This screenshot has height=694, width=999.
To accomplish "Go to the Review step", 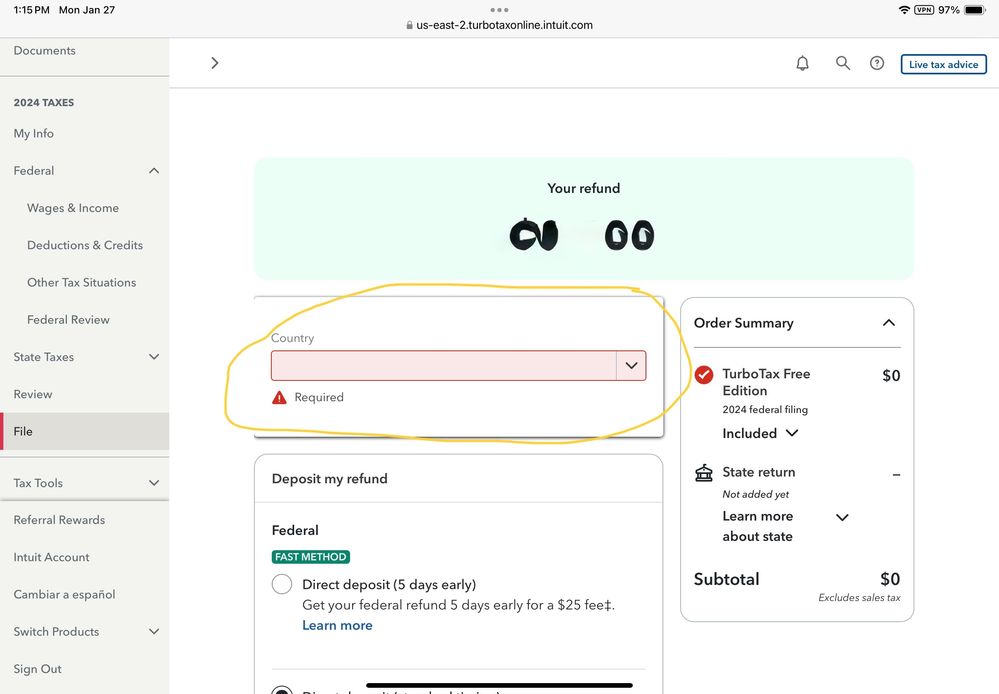I will 33,394.
